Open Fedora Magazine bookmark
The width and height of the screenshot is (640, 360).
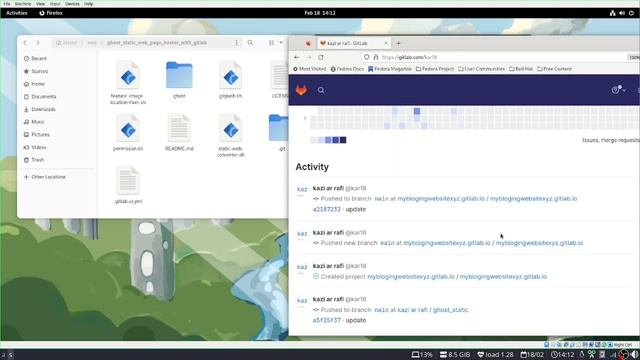click(x=390, y=69)
